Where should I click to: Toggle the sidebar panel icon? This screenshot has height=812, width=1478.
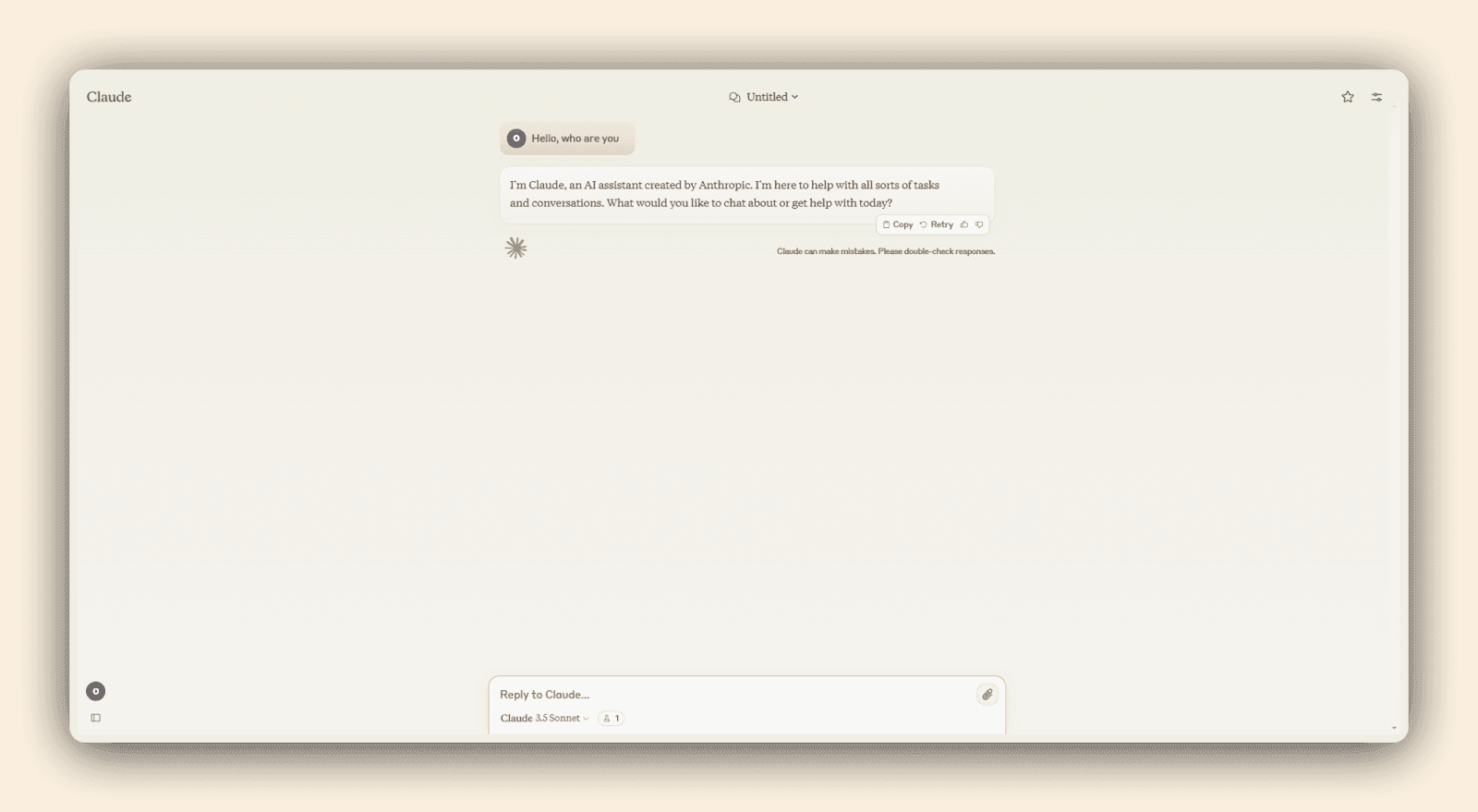pyautogui.click(x=95, y=718)
